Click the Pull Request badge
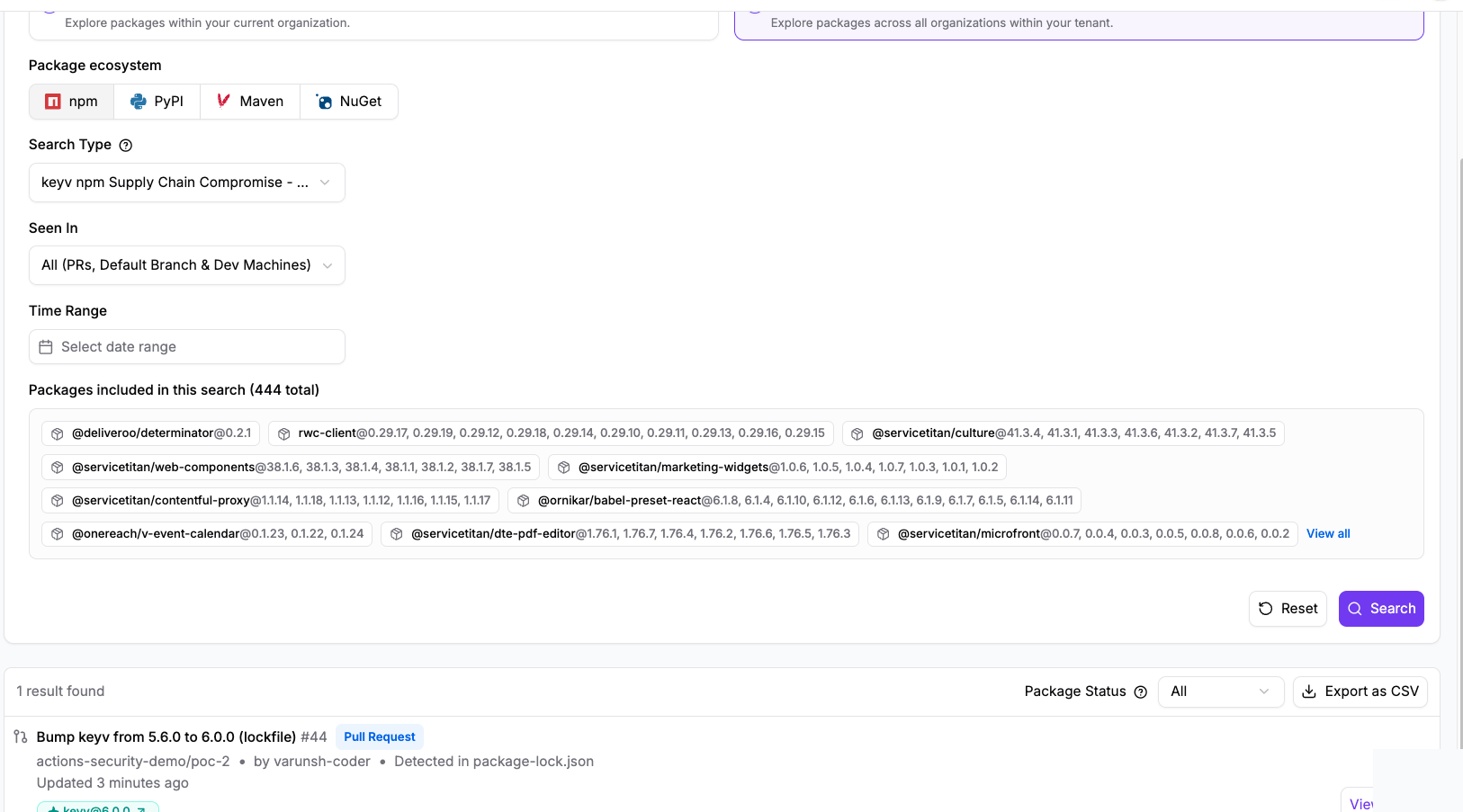Screen dimensions: 1463x812 (x=380, y=737)
